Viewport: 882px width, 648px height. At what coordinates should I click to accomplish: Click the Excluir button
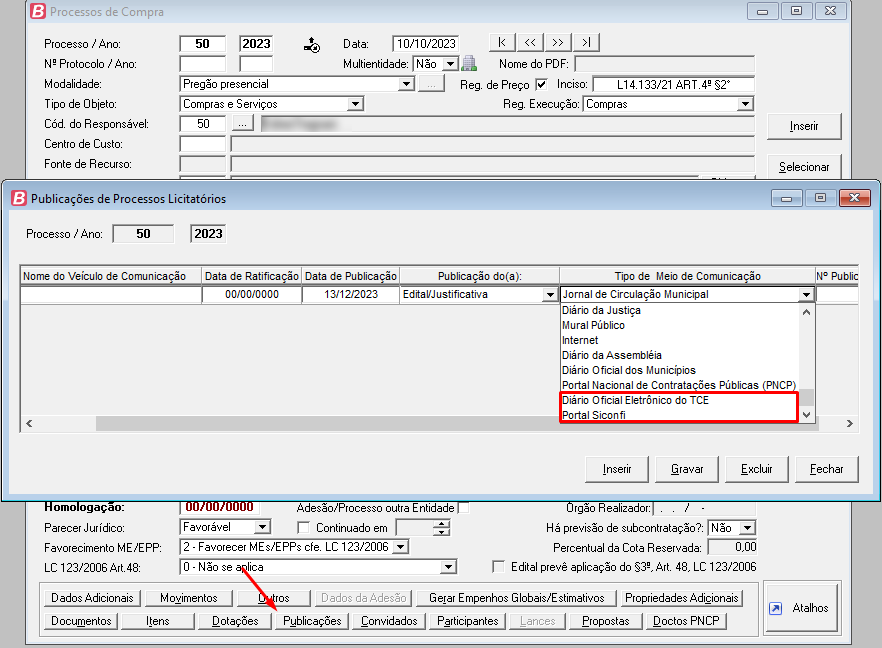(x=757, y=469)
